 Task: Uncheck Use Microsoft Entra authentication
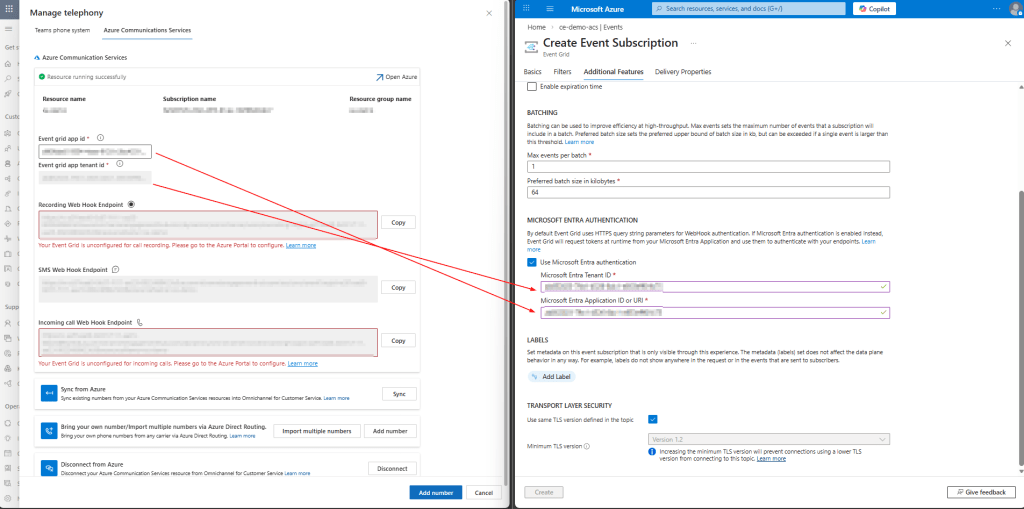point(531,262)
